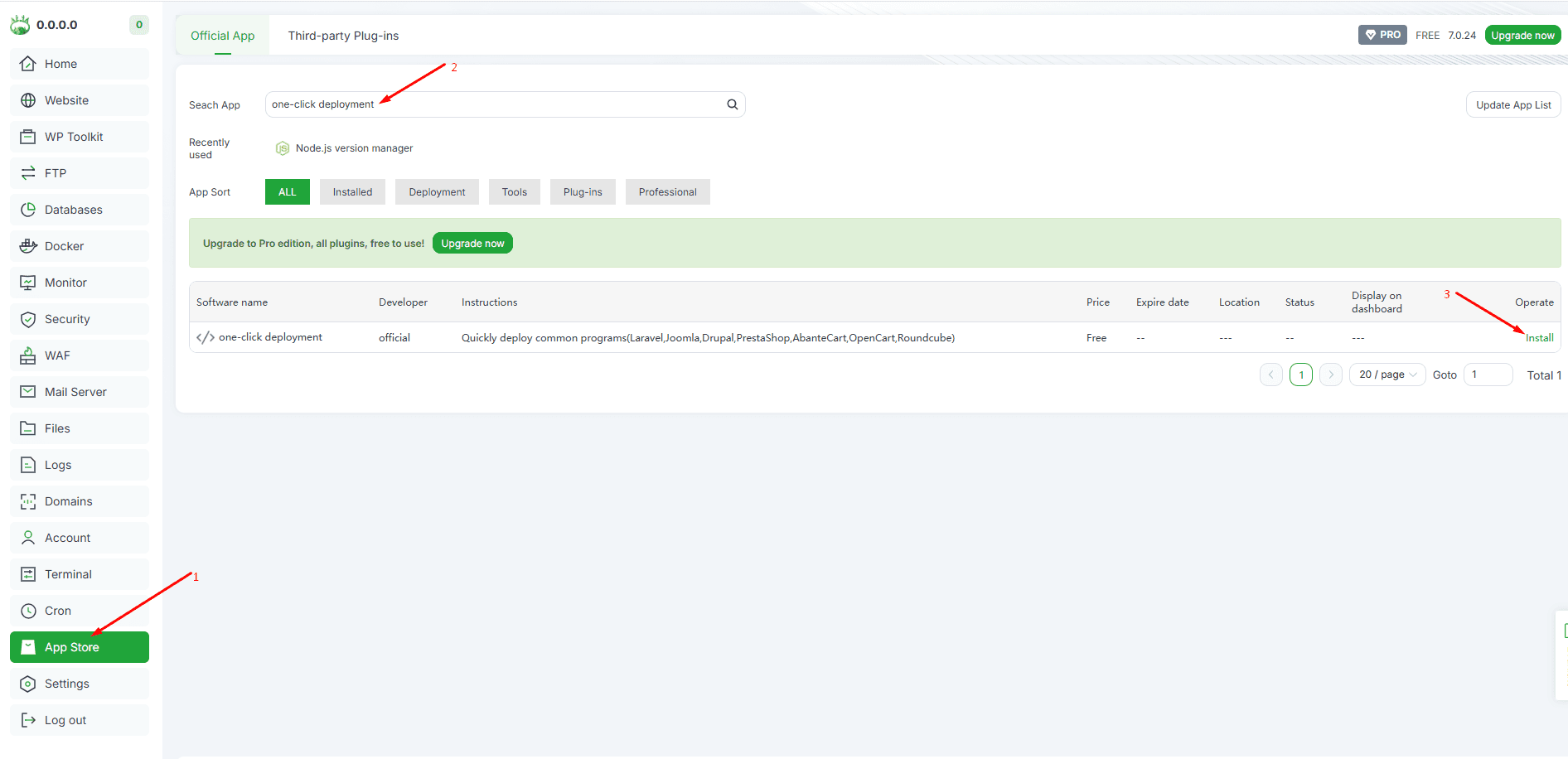The height and width of the screenshot is (759, 1568).
Task: Click the Cron clock icon
Action: (x=28, y=611)
